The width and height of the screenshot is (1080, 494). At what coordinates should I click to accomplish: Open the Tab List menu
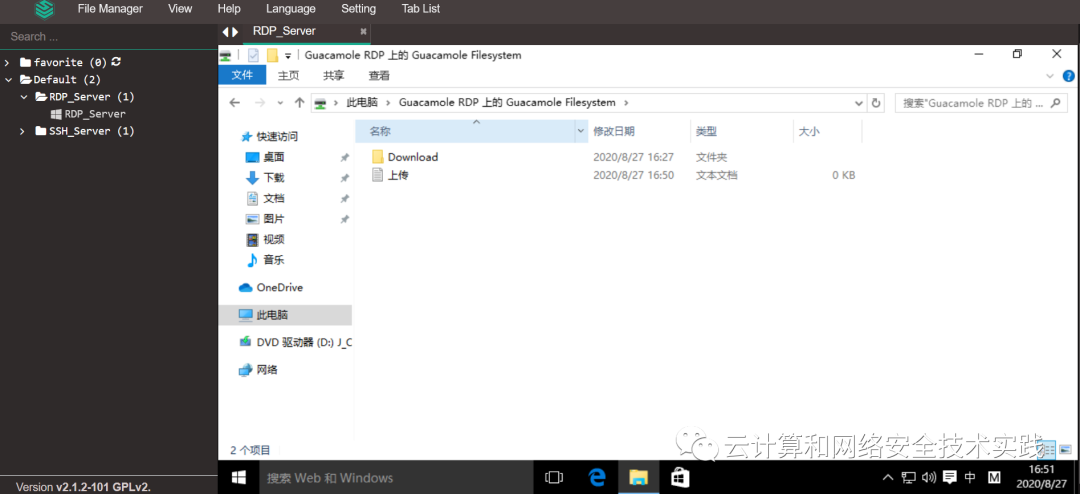(421, 9)
